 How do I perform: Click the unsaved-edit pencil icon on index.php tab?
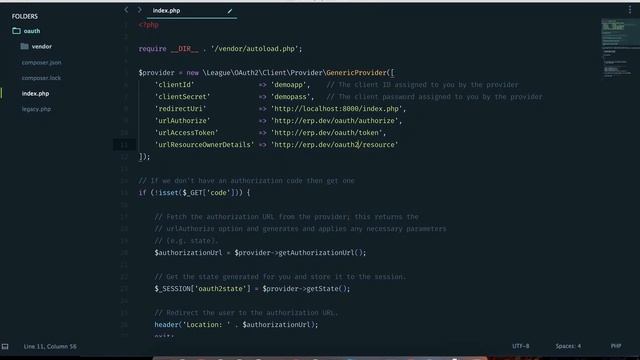[x=230, y=11]
